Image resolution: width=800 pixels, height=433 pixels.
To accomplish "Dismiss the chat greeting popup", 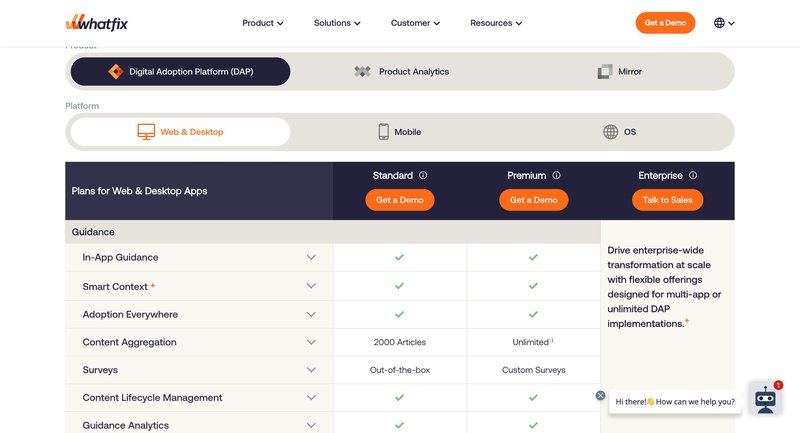I will [x=600, y=395].
